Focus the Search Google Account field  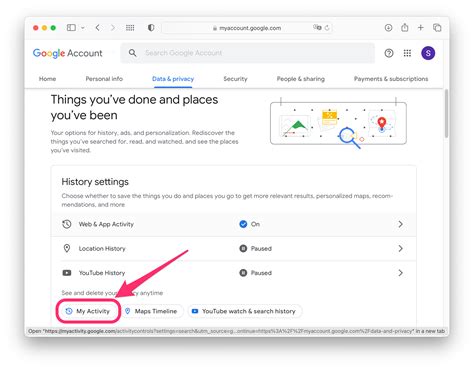(248, 53)
